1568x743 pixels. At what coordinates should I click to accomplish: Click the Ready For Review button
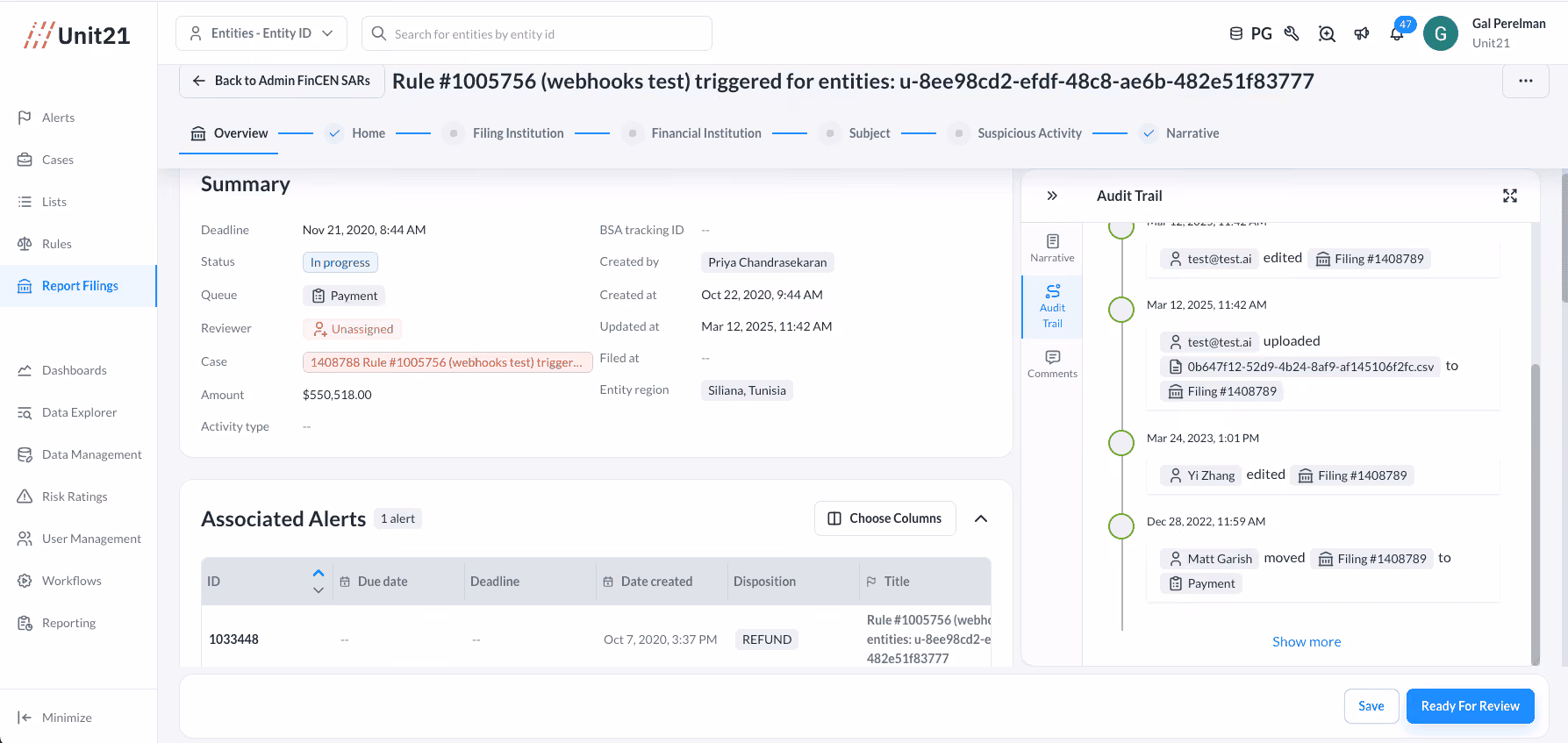pos(1470,706)
